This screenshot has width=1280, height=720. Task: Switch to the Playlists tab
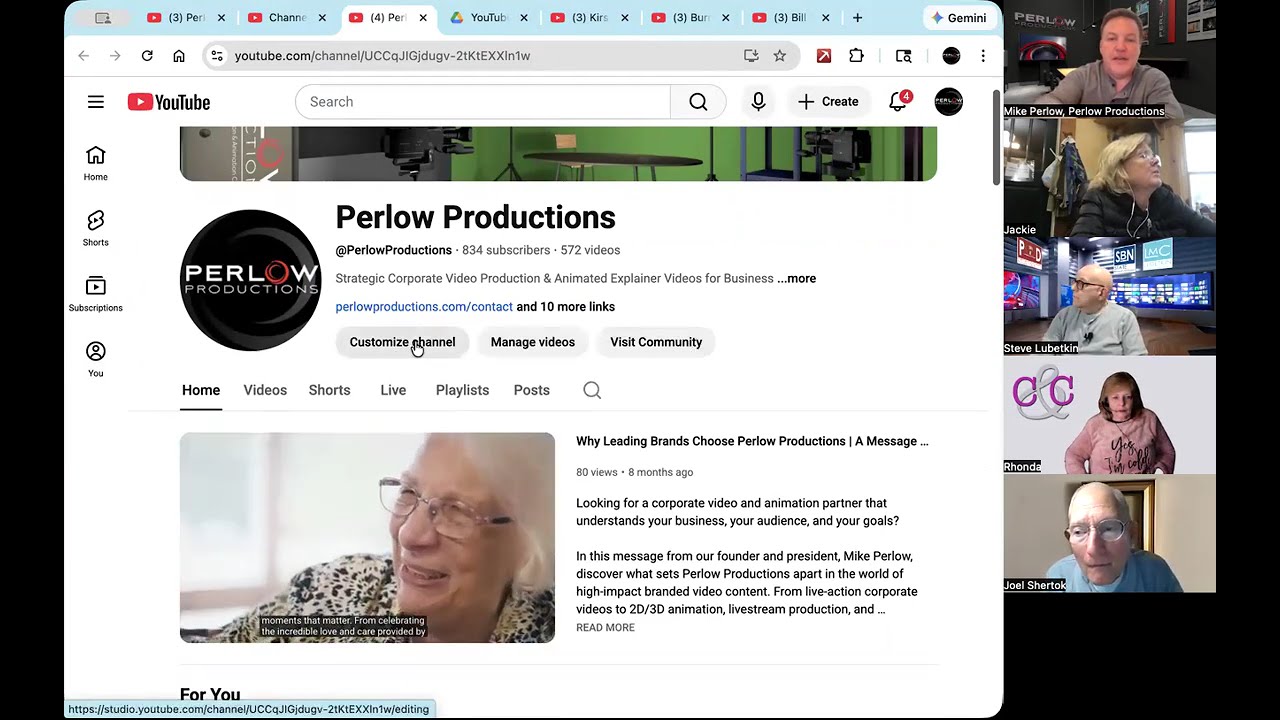tap(462, 390)
